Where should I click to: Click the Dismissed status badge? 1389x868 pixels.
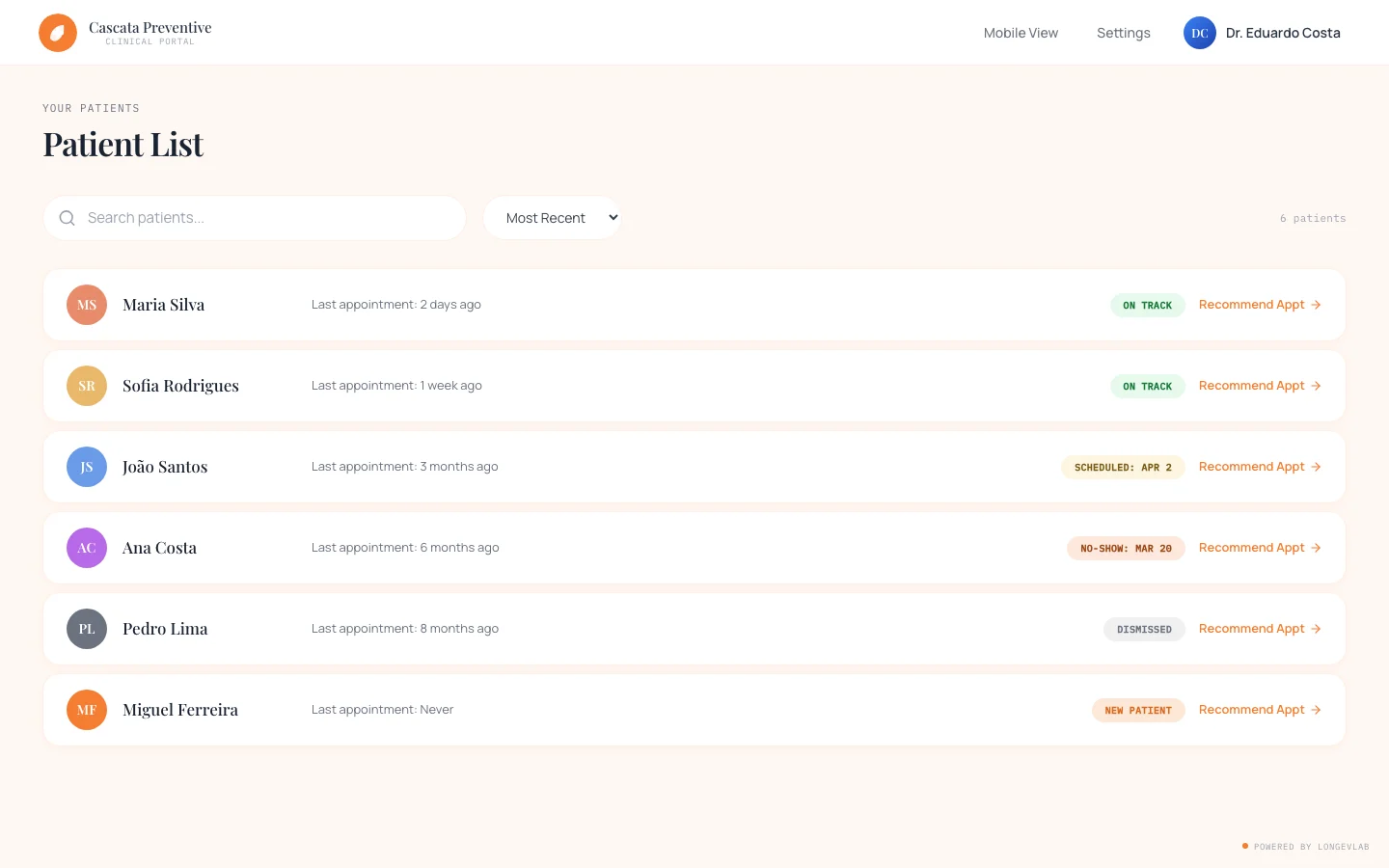[1144, 630]
